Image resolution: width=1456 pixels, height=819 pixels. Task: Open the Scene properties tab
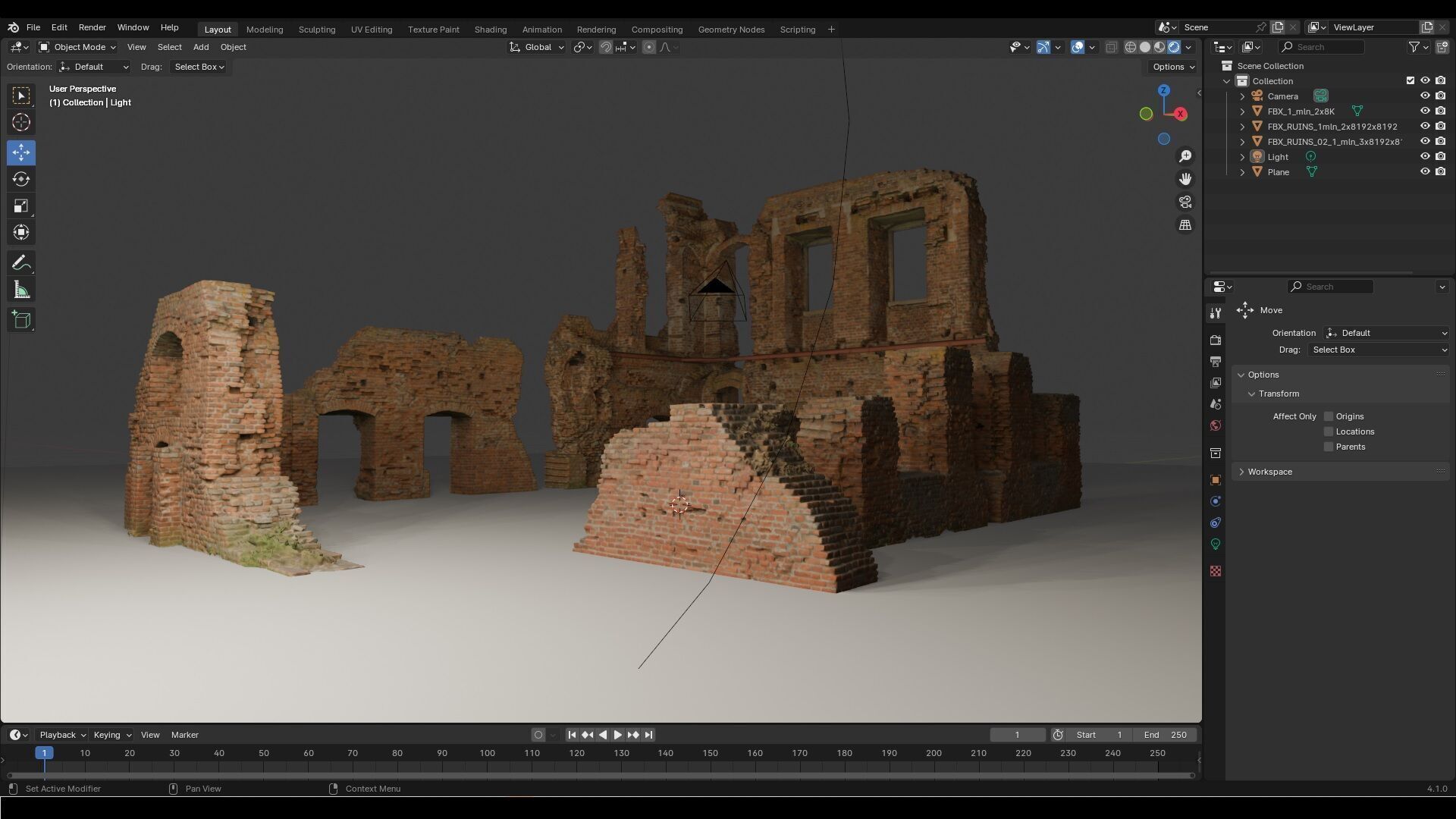click(1216, 404)
